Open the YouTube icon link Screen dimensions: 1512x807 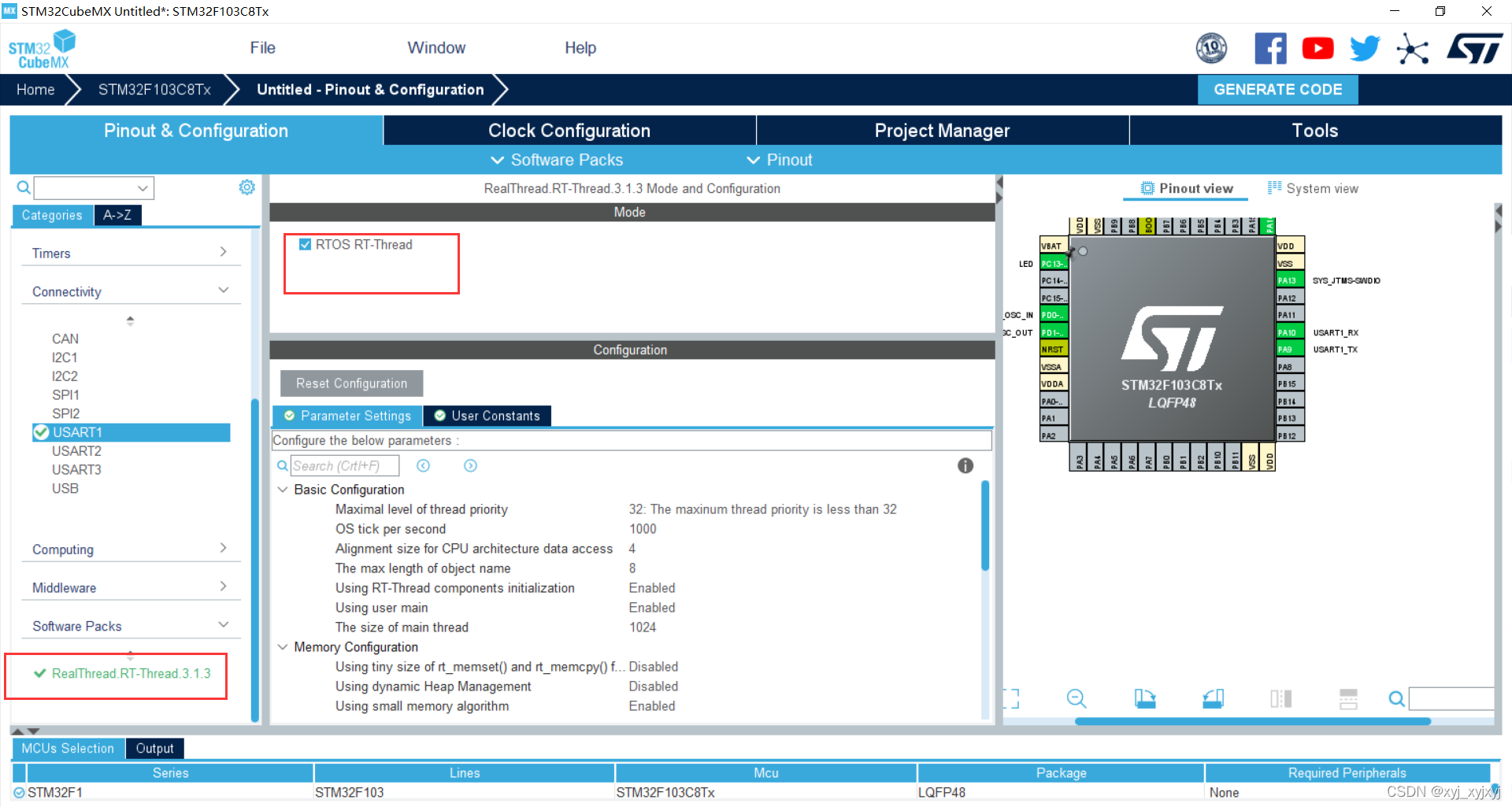[1317, 48]
